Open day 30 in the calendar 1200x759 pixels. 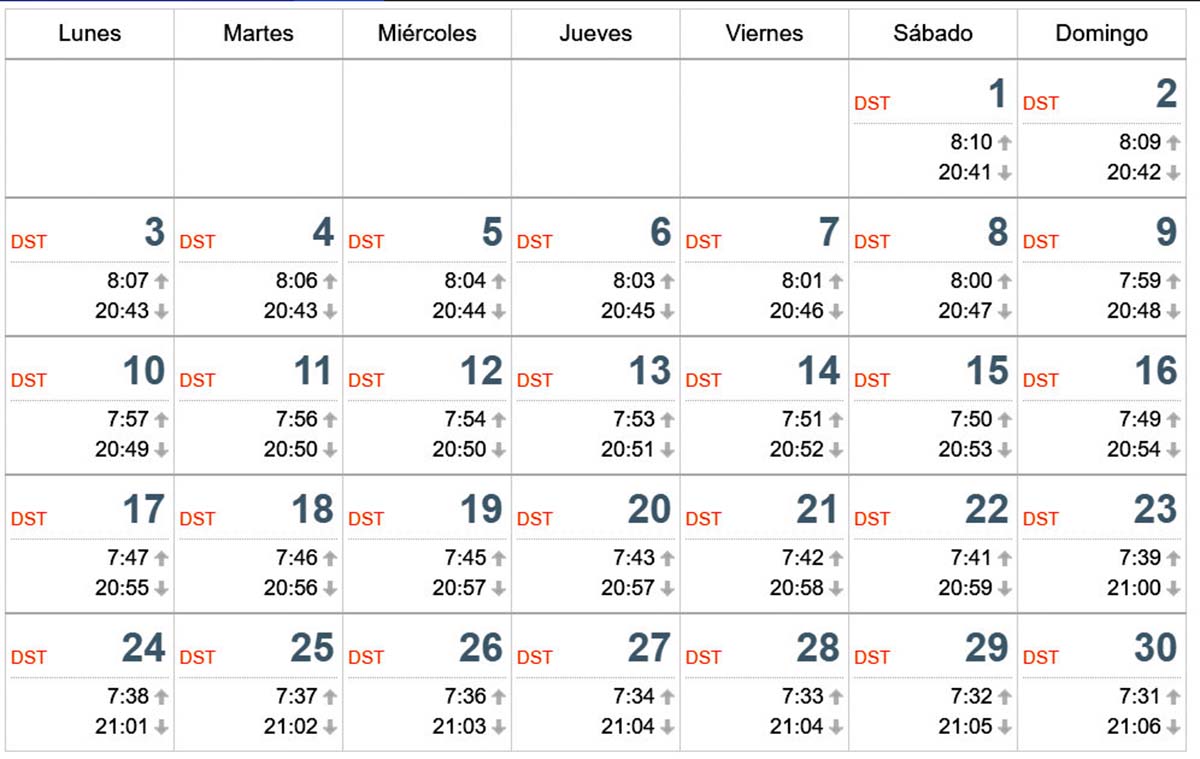[1103, 682]
